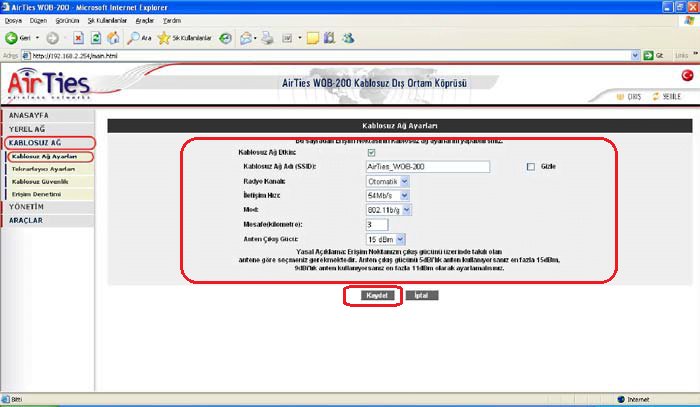Open the Sık Kullanılanlar menu
Viewport: 700px width, 407px height.
click(107, 21)
